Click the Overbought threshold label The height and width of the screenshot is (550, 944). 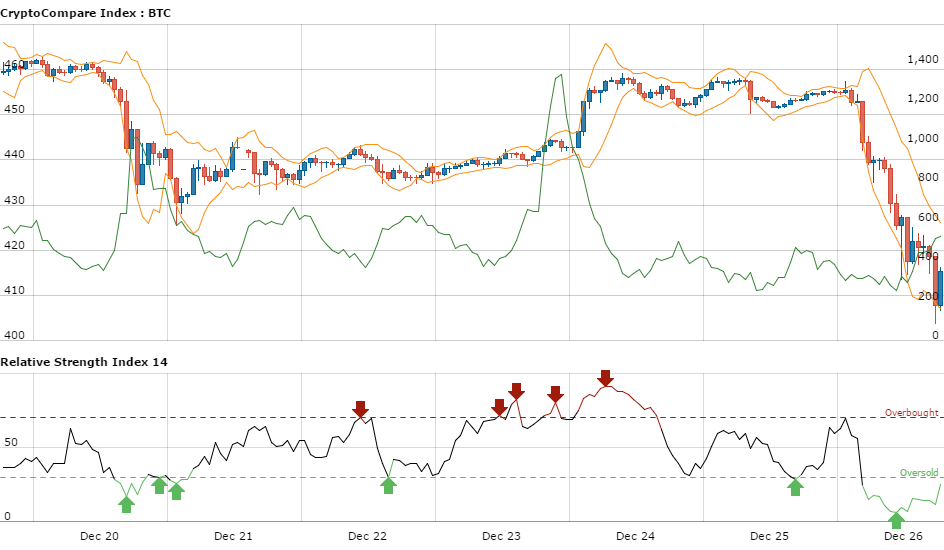911,412
